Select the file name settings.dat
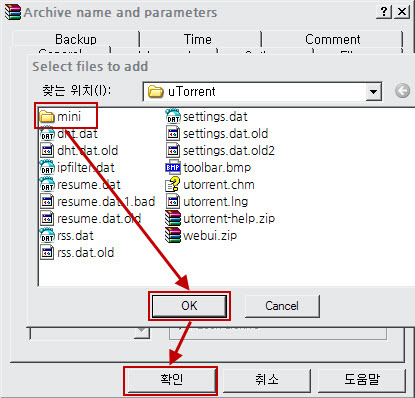Viewport: 415px width, 398px height. pos(215,117)
